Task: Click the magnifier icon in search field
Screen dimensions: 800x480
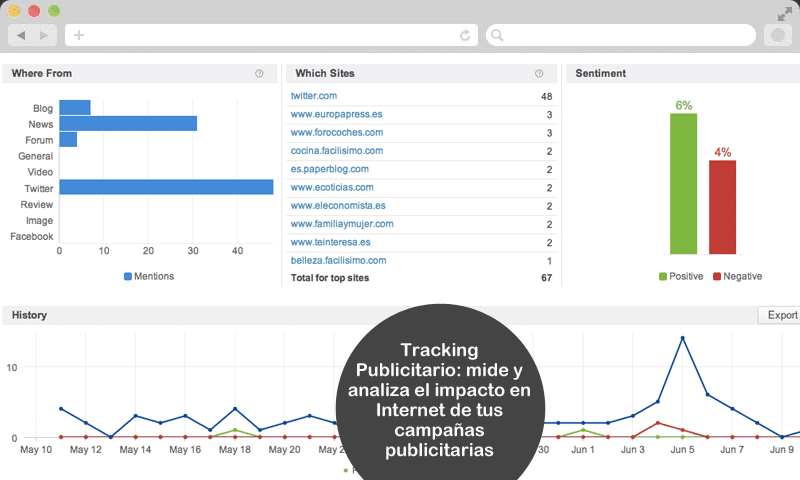Action: click(496, 35)
